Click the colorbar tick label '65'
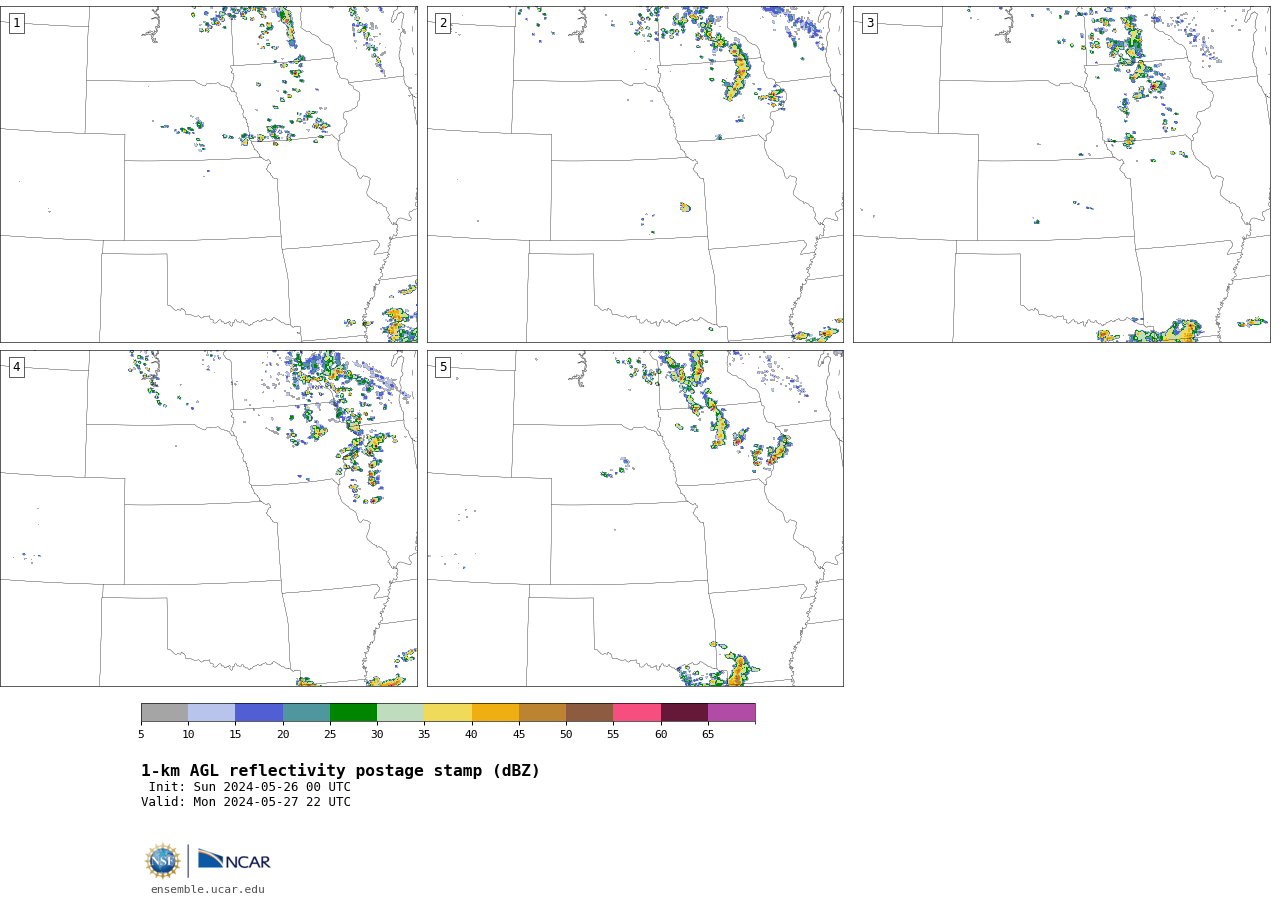 (708, 735)
